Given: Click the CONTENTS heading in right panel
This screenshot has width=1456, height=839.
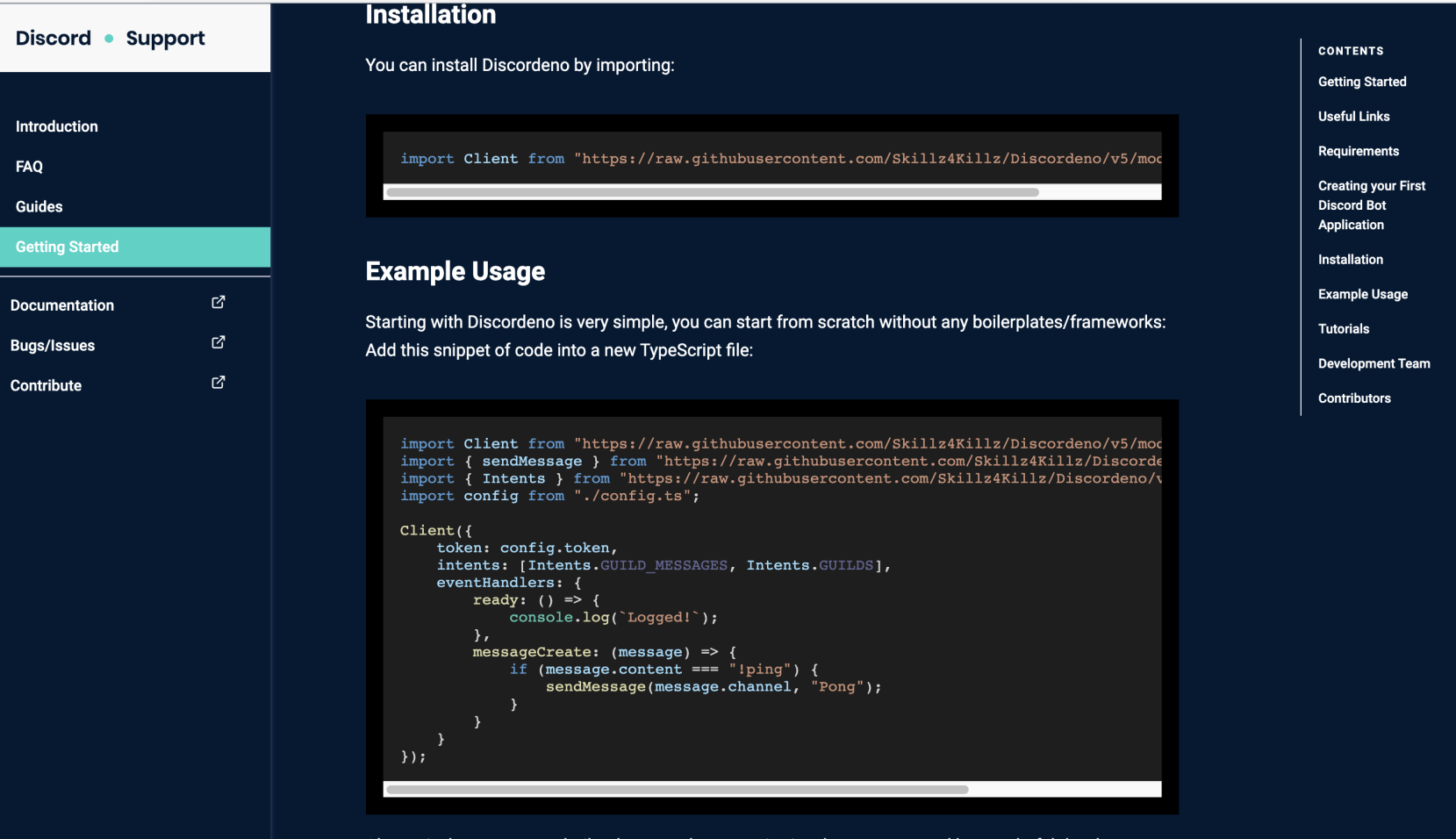Looking at the screenshot, I should (x=1351, y=51).
